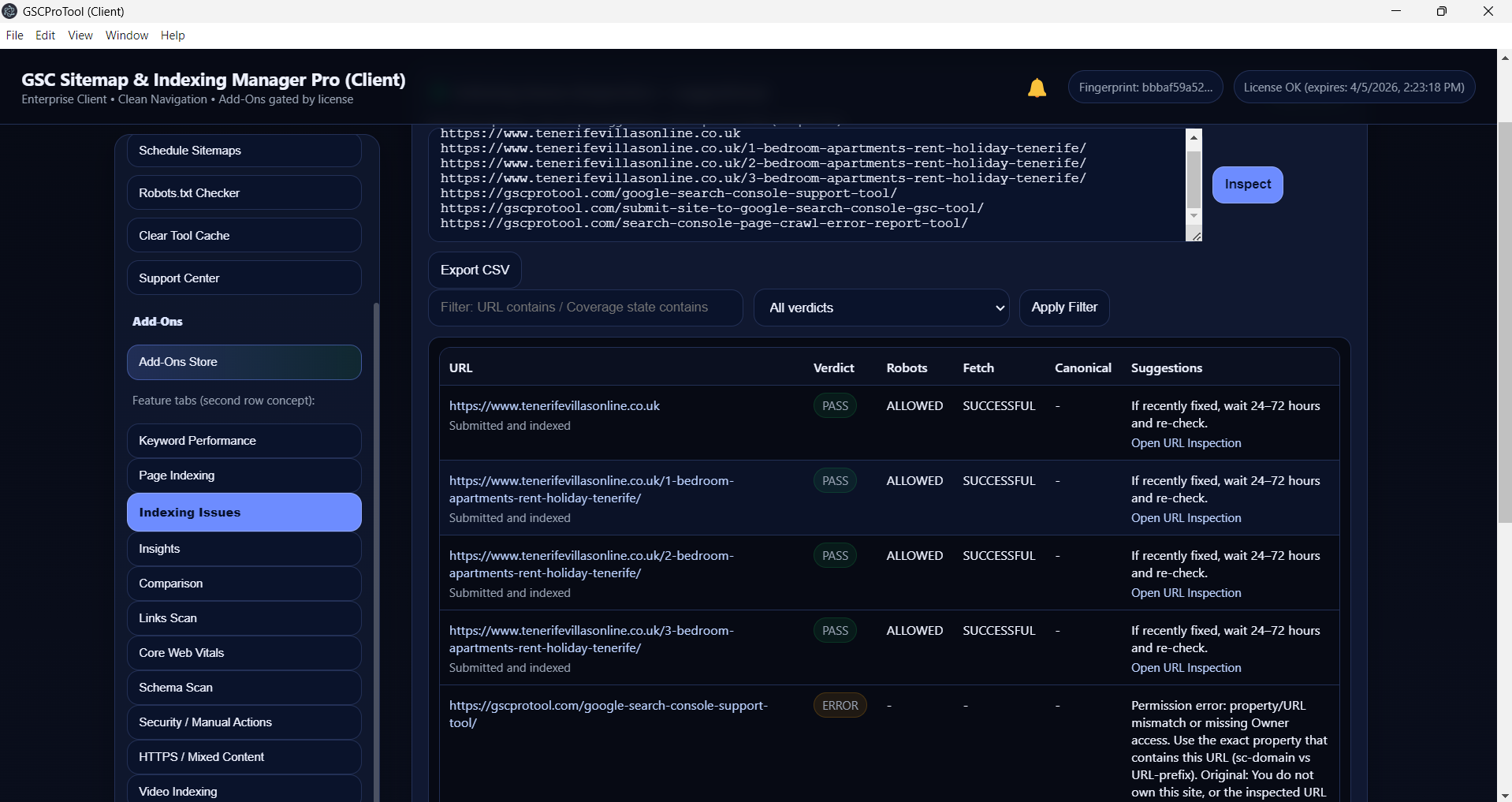
Task: Grab the URL textarea resize handle
Action: click(x=1196, y=235)
